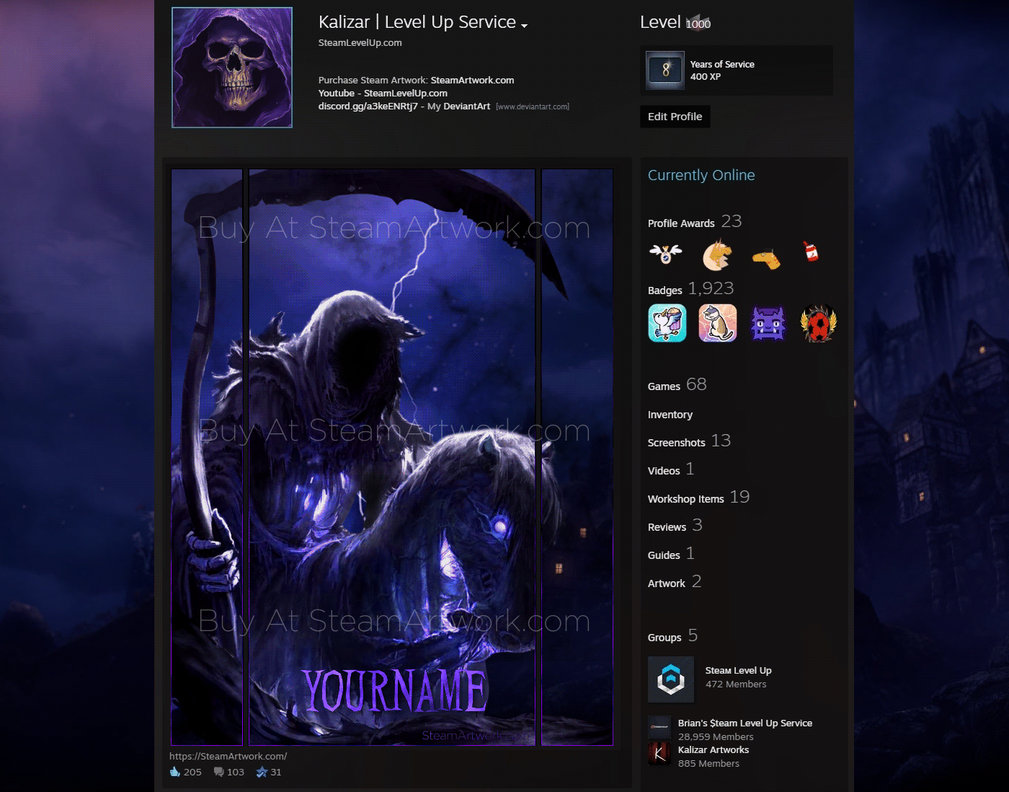Click the center reaper artwork showcase image
The width and height of the screenshot is (1009, 792).
(x=392, y=457)
